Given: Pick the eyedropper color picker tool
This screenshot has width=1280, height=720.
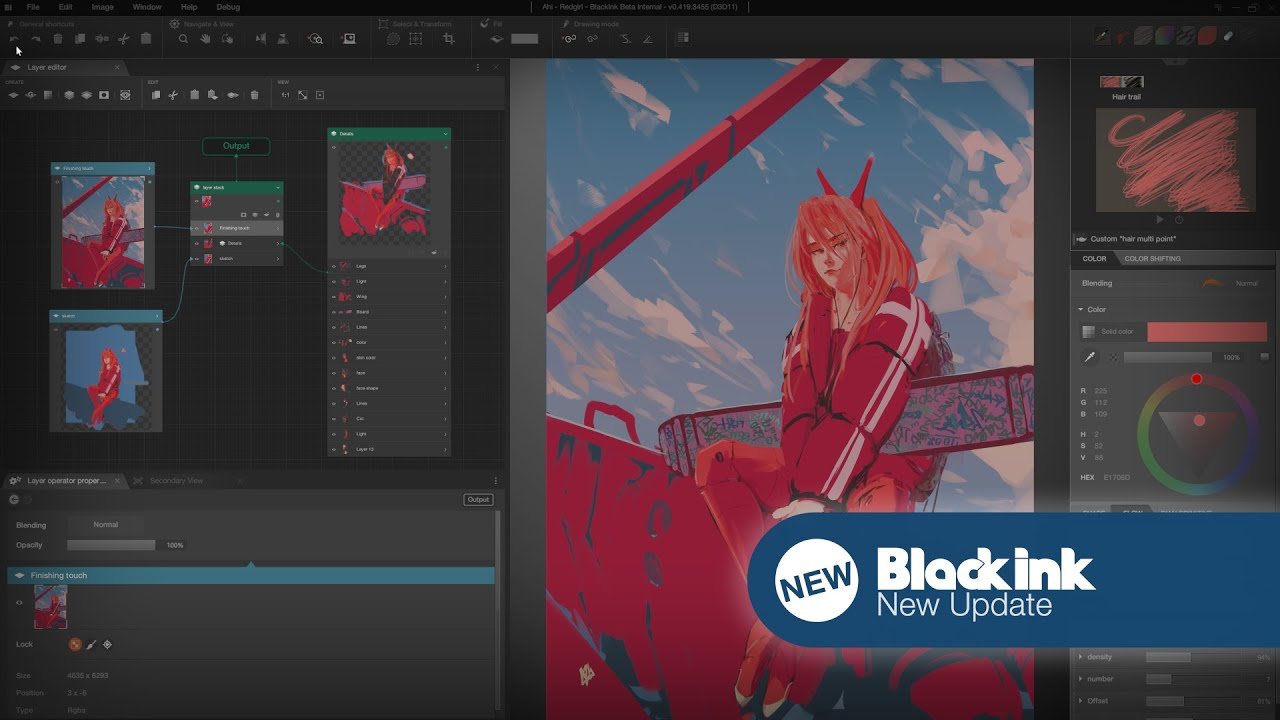Looking at the screenshot, I should (1089, 357).
